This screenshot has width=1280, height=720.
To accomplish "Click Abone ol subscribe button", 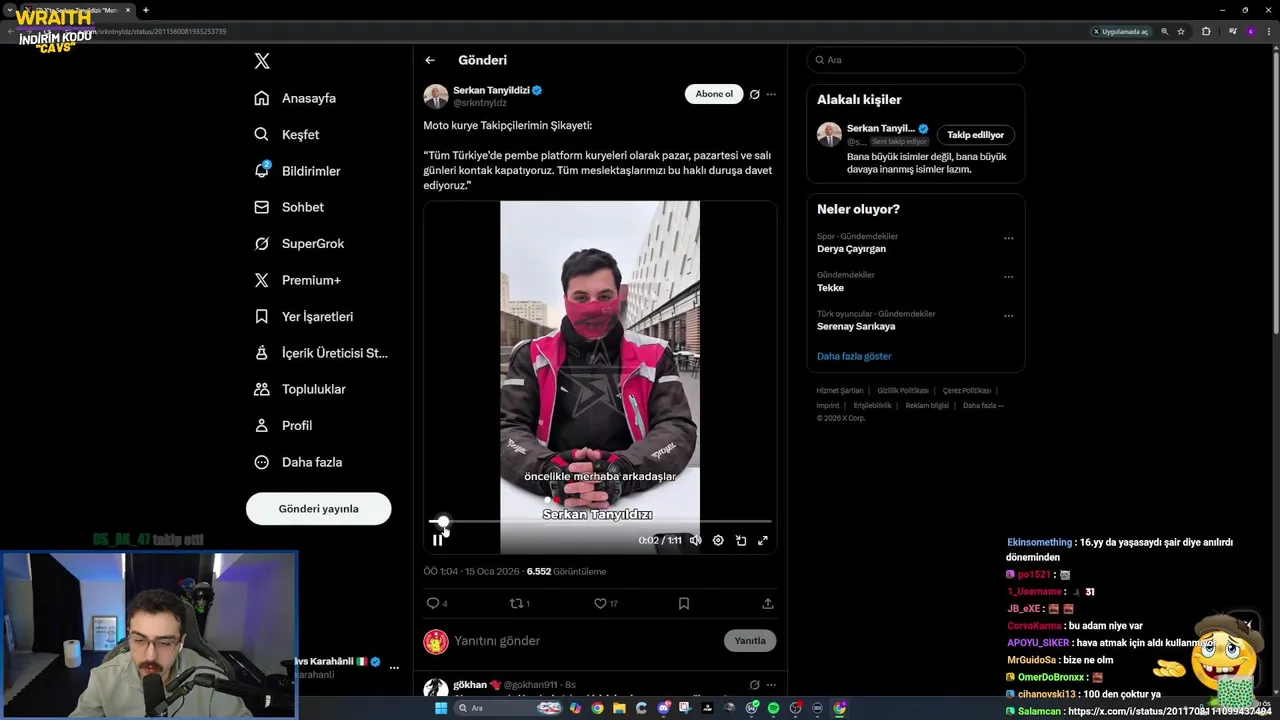I will coord(714,94).
